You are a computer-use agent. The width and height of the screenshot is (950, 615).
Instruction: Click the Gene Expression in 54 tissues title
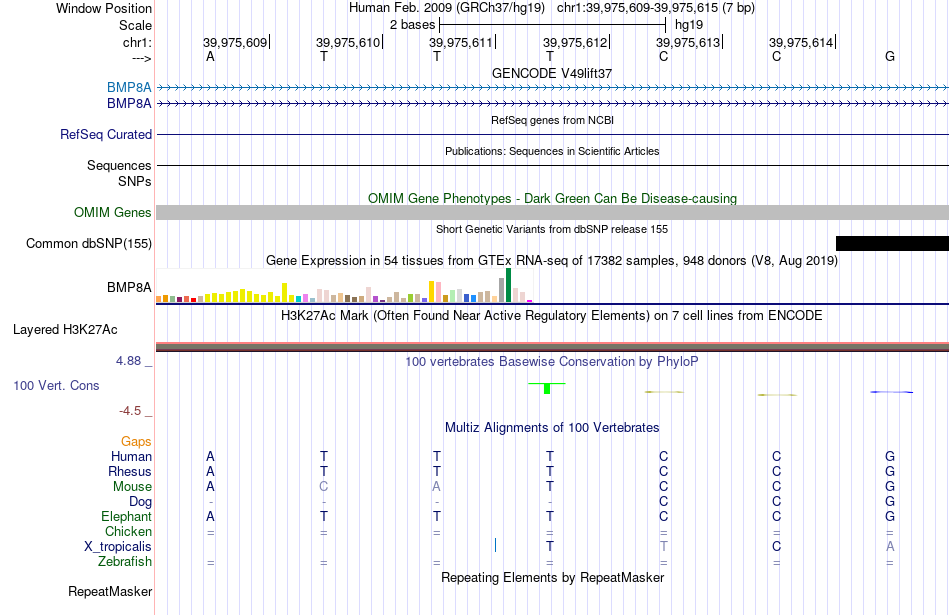pyautogui.click(x=552, y=261)
